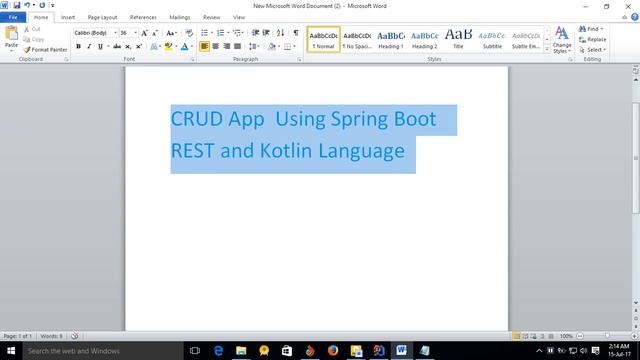This screenshot has height=360, width=640.
Task: Activate the Format Painter
Action: click(x=45, y=49)
